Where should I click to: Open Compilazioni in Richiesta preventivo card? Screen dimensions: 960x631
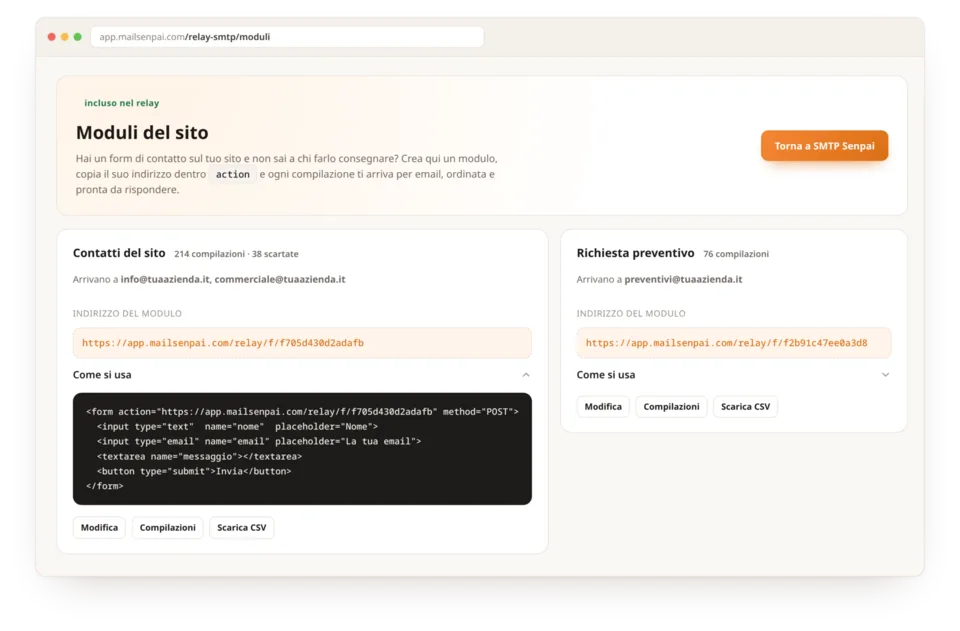pyautogui.click(x=671, y=406)
